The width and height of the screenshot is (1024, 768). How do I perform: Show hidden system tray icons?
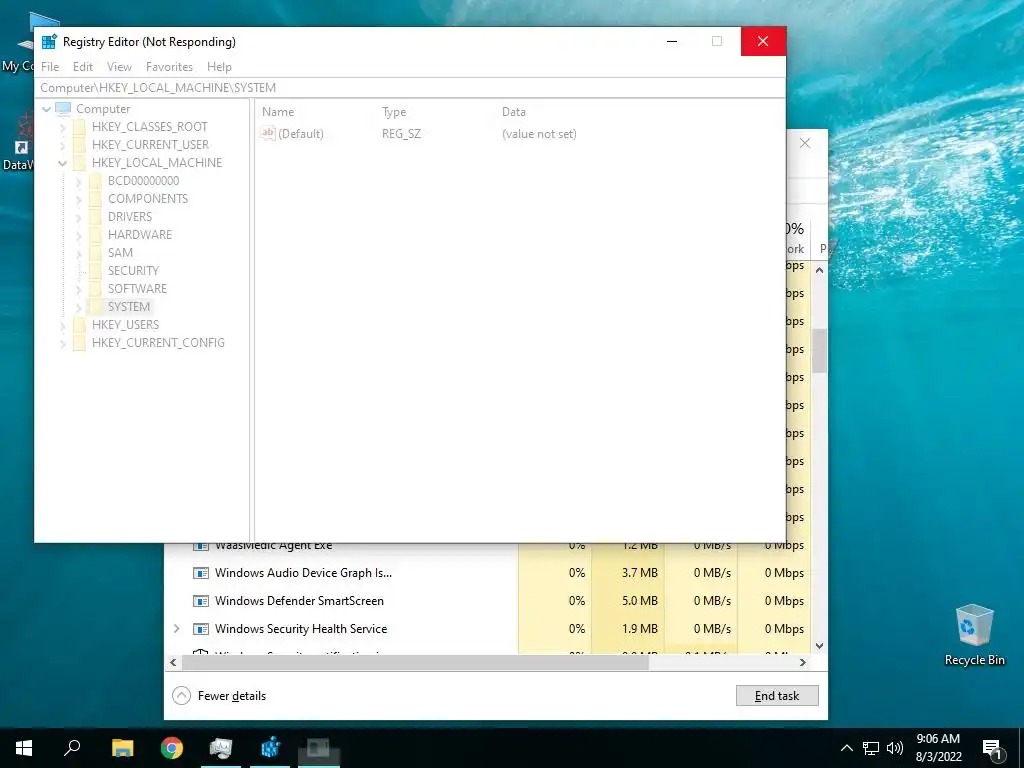tap(846, 748)
